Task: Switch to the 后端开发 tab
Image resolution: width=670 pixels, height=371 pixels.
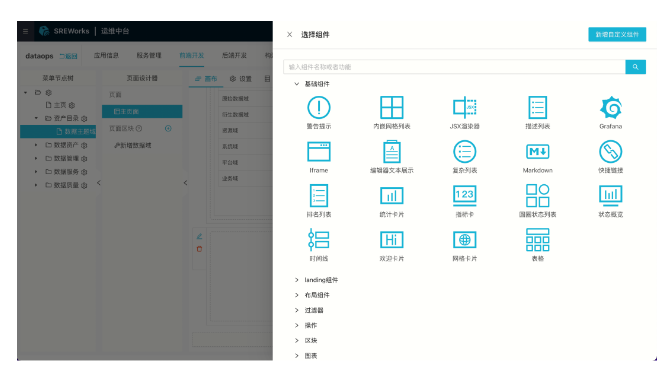Action: tap(234, 56)
